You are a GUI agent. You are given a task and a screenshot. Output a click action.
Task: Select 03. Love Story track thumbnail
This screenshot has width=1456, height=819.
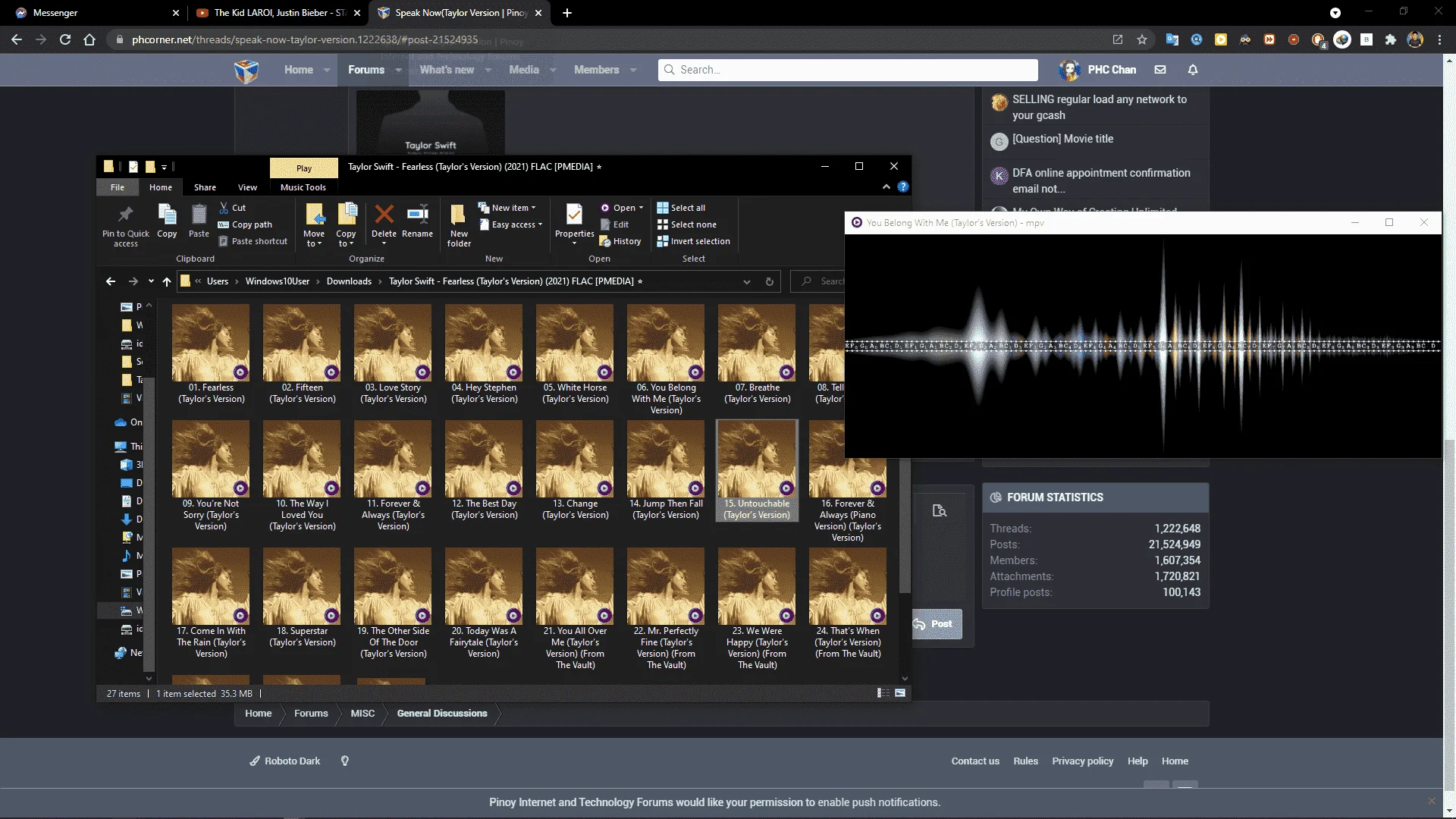pyautogui.click(x=393, y=343)
